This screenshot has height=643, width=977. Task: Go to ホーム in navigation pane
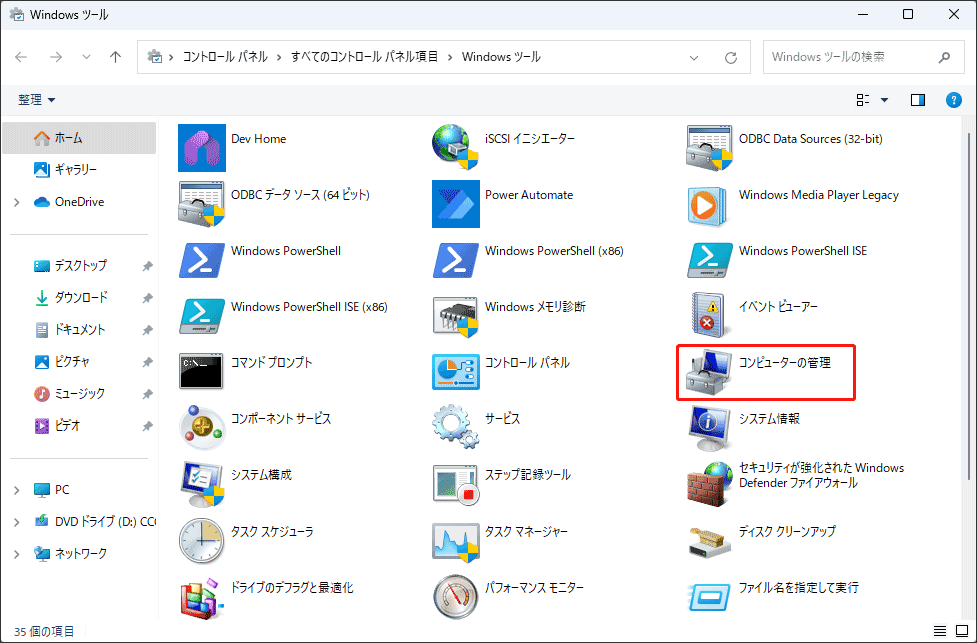pyautogui.click(x=79, y=138)
